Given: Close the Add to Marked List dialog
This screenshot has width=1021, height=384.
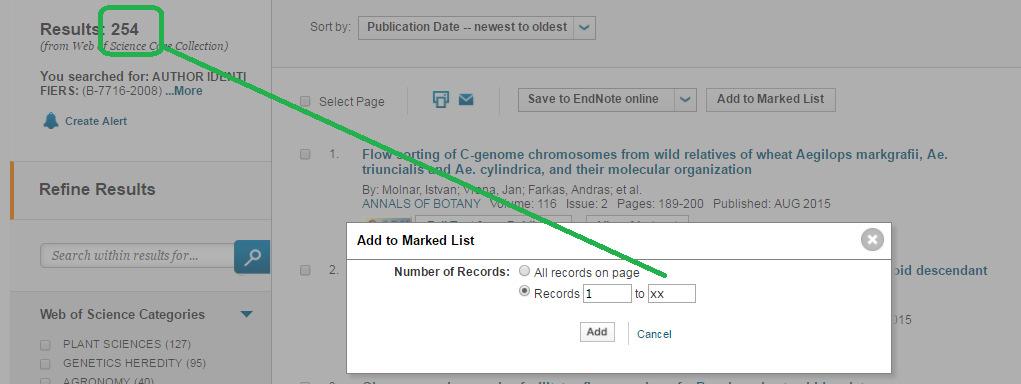Looking at the screenshot, I should (x=872, y=240).
